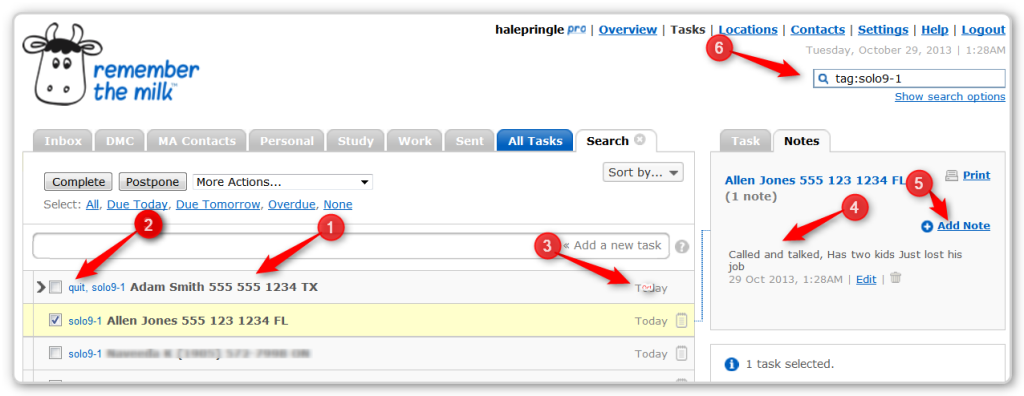Open the Sent tab
Viewport: 1024px width, 396px height.
coord(469,140)
